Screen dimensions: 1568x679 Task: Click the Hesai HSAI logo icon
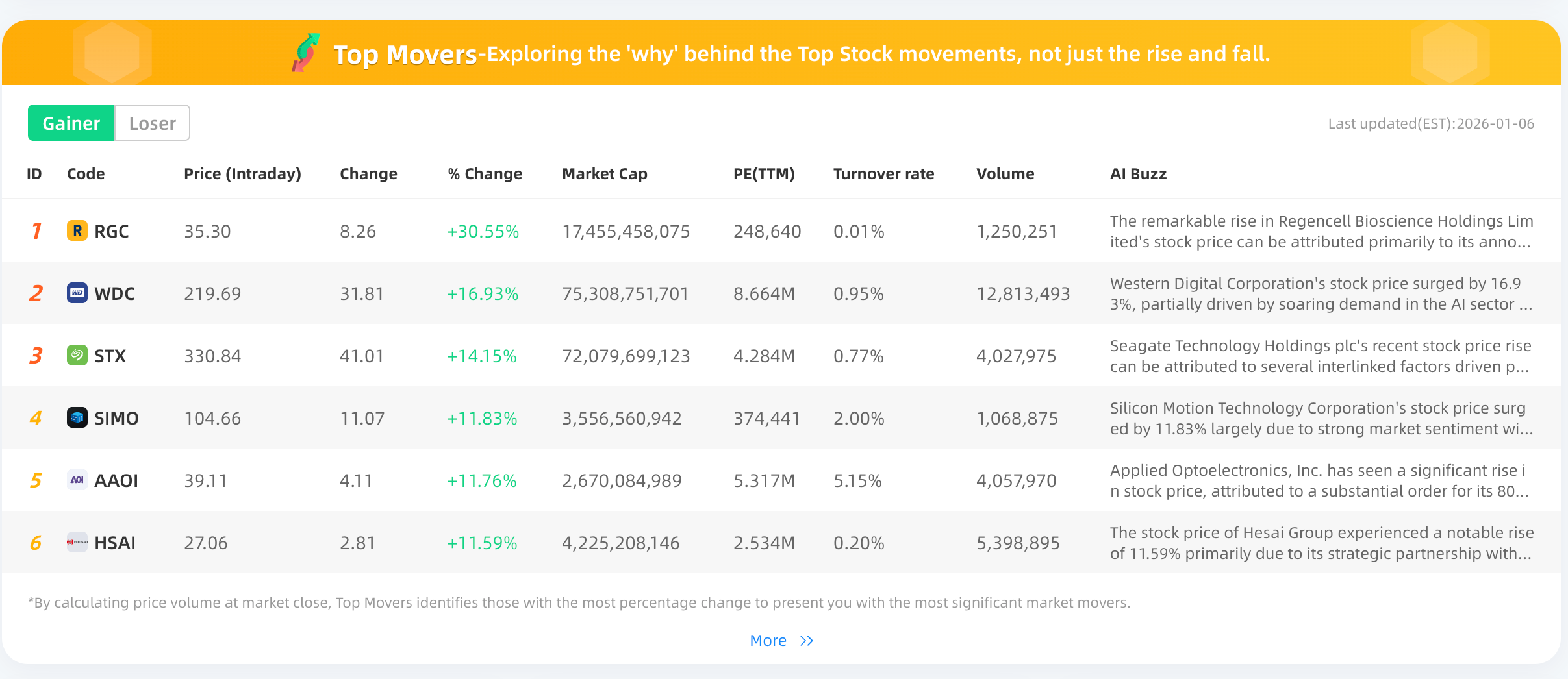[x=77, y=543]
